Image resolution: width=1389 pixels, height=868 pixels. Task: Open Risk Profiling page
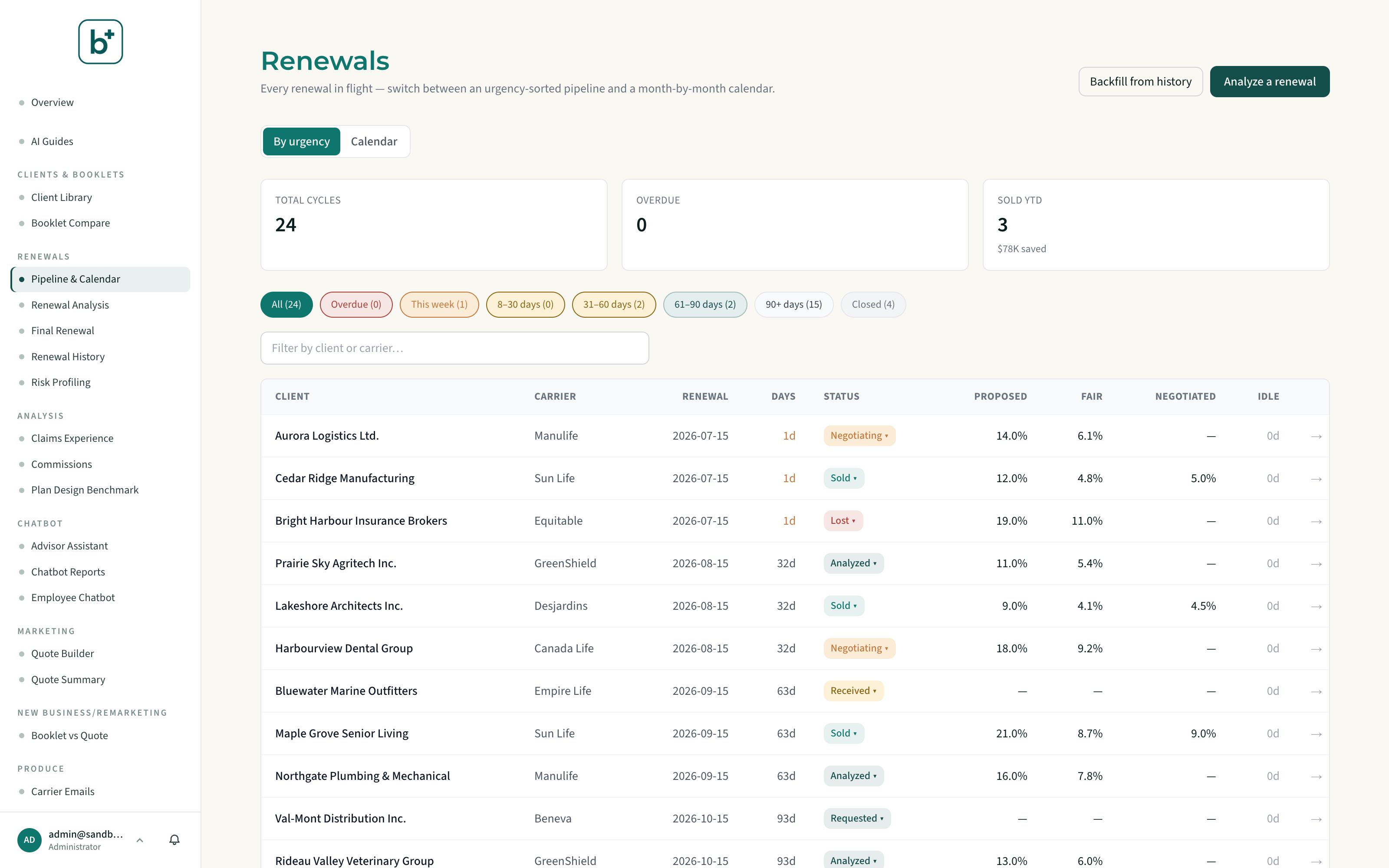61,382
